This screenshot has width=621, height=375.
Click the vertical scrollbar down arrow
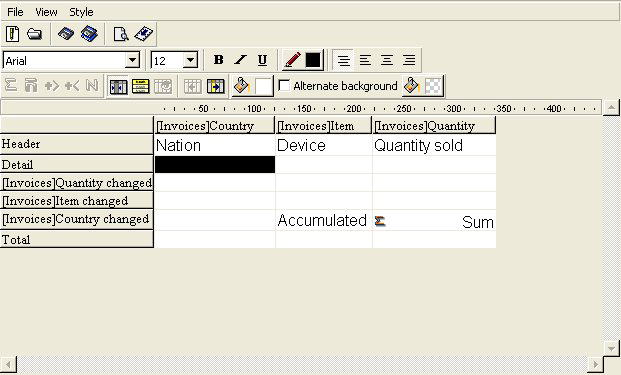tap(611, 348)
